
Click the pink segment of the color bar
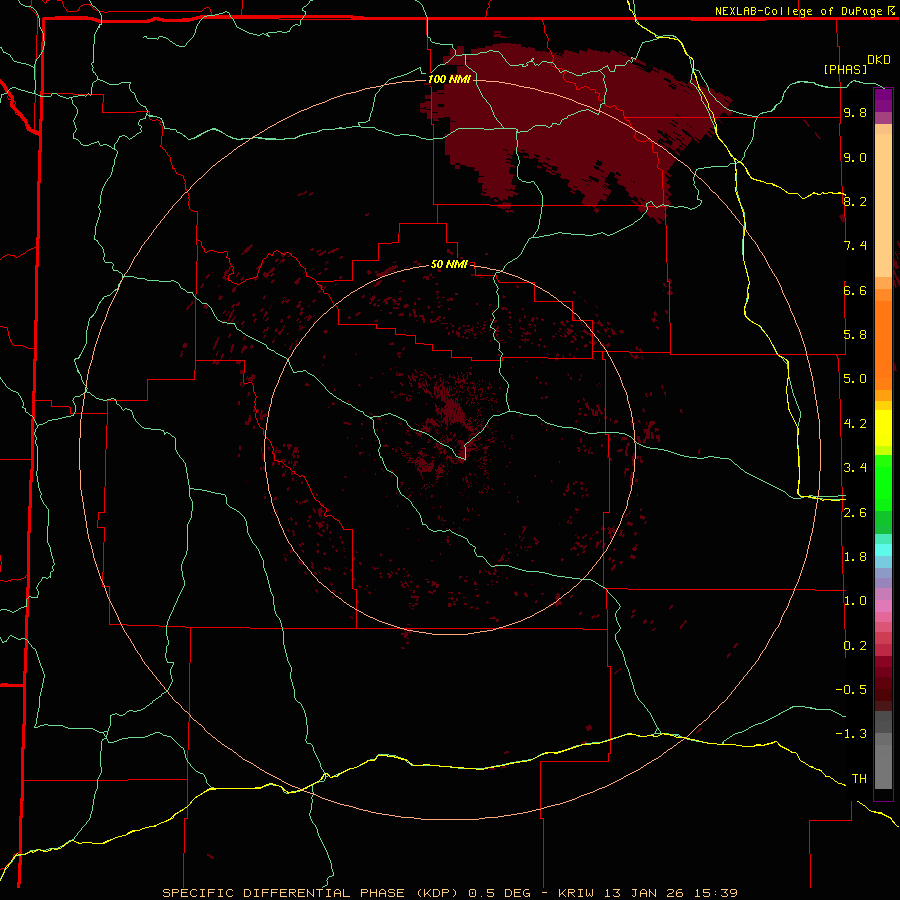coord(883,606)
